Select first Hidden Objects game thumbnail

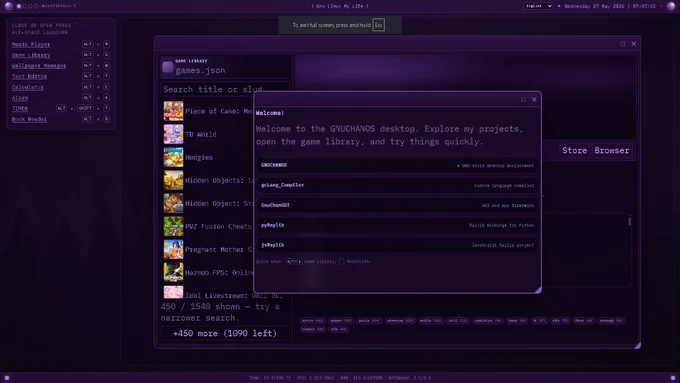[x=173, y=180]
